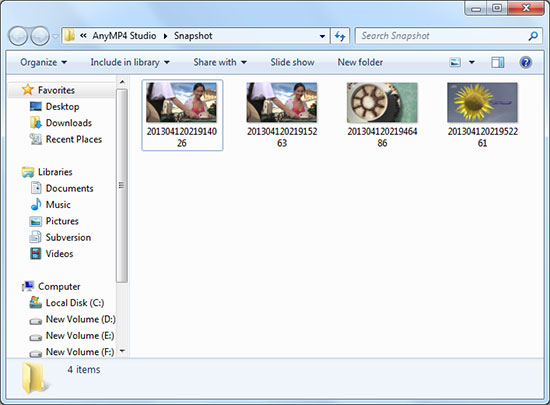Expand the Include in library menu
550x405 pixels.
click(130, 62)
